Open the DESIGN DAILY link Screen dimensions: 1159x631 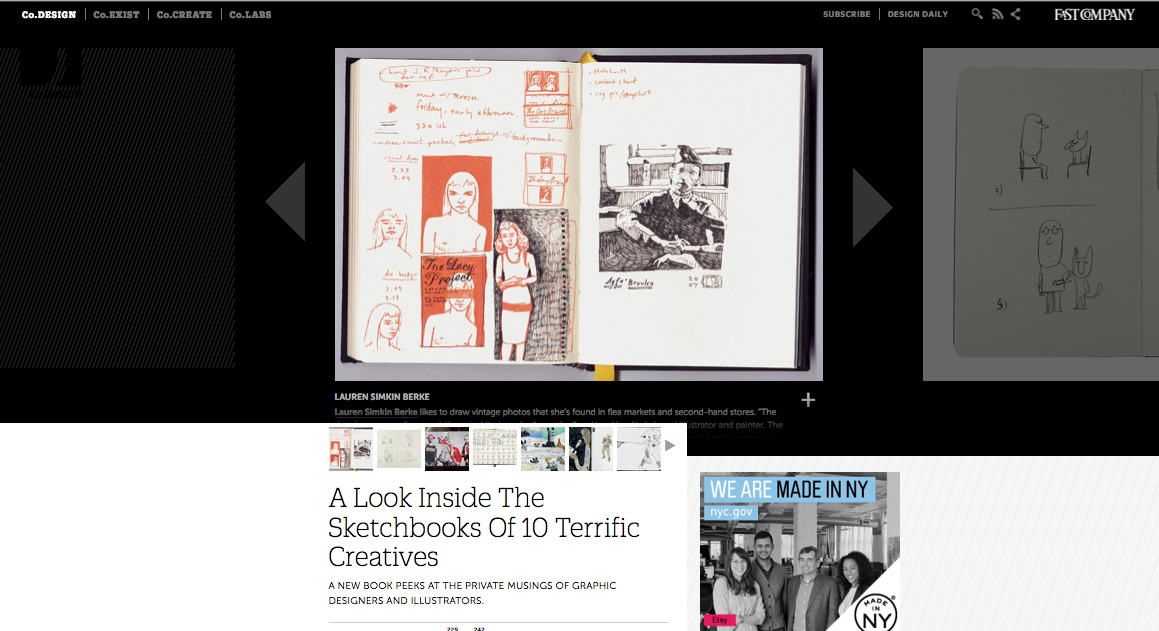(917, 14)
